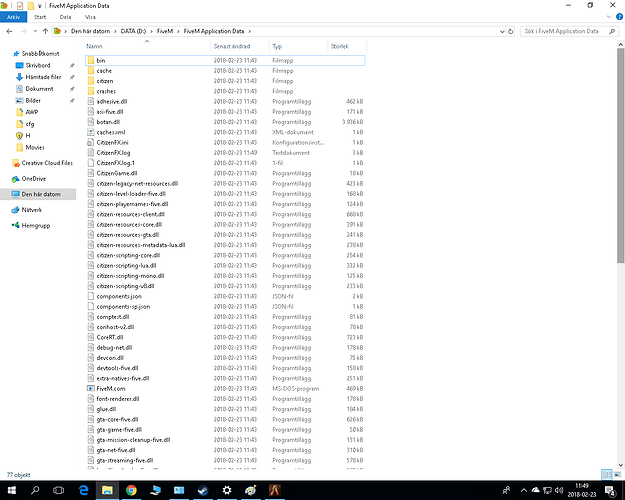The width and height of the screenshot is (625, 500).
Task: Click the Skrivbord icon in sidebar
Action: pos(19,65)
